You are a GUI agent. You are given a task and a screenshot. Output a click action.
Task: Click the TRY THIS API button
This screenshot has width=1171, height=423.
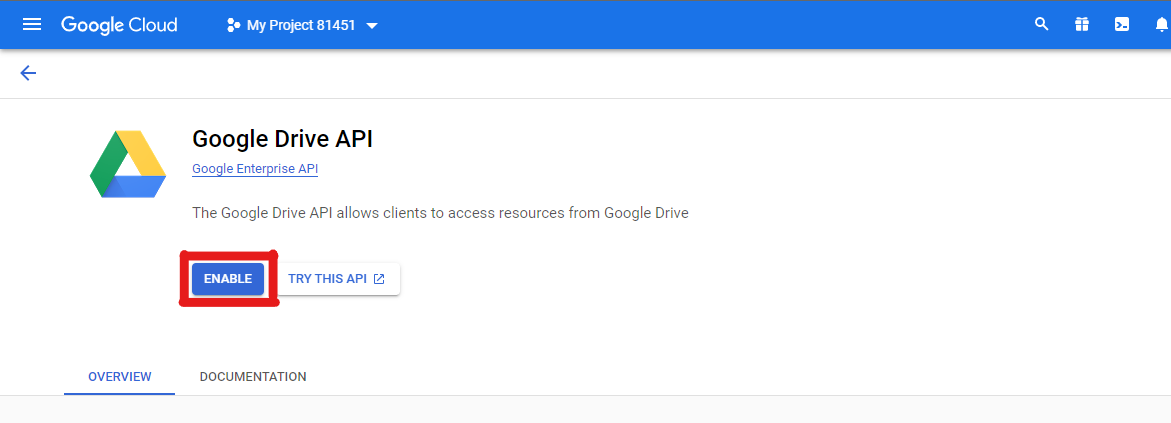[x=336, y=279]
